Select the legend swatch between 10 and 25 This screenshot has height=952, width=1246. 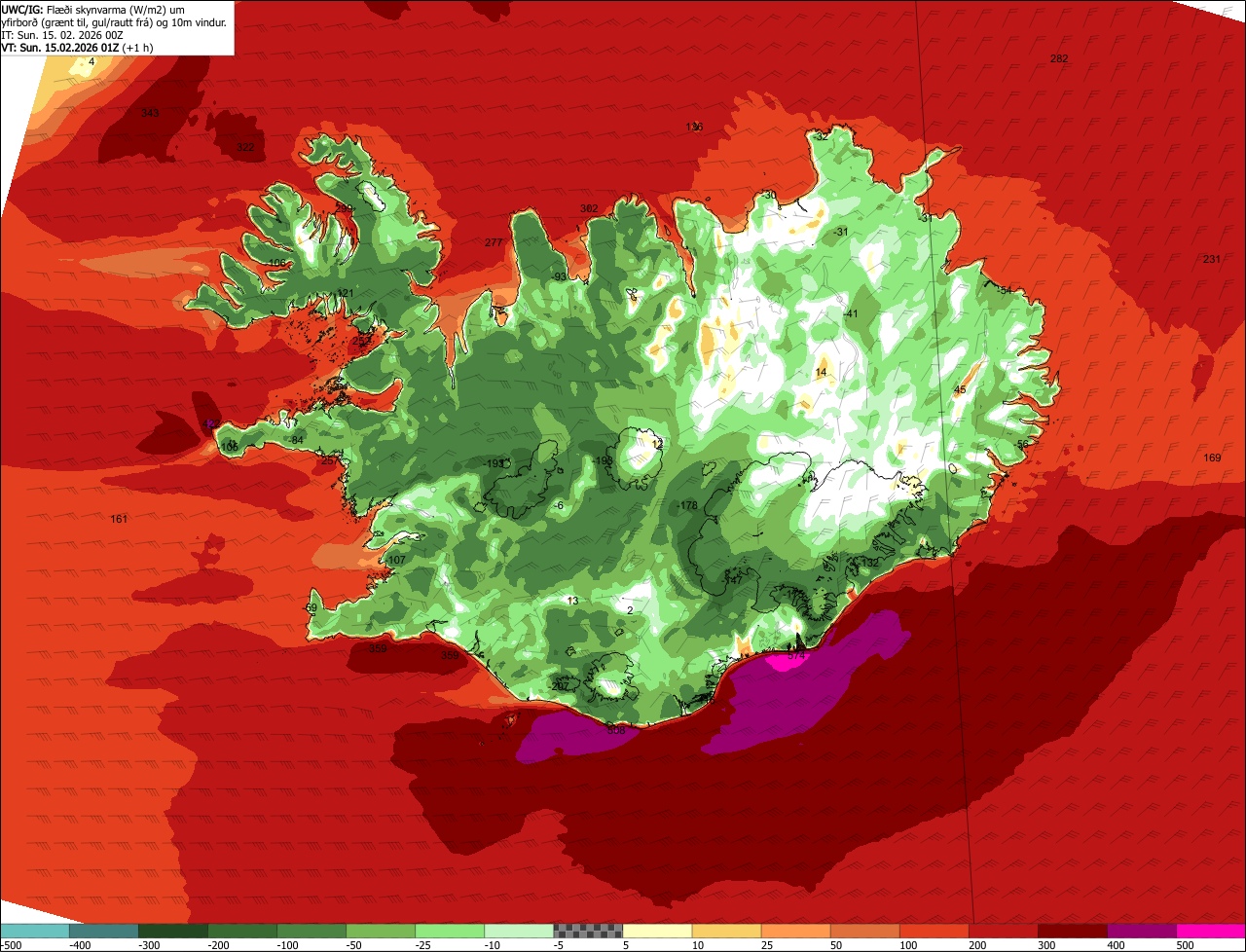(725, 931)
